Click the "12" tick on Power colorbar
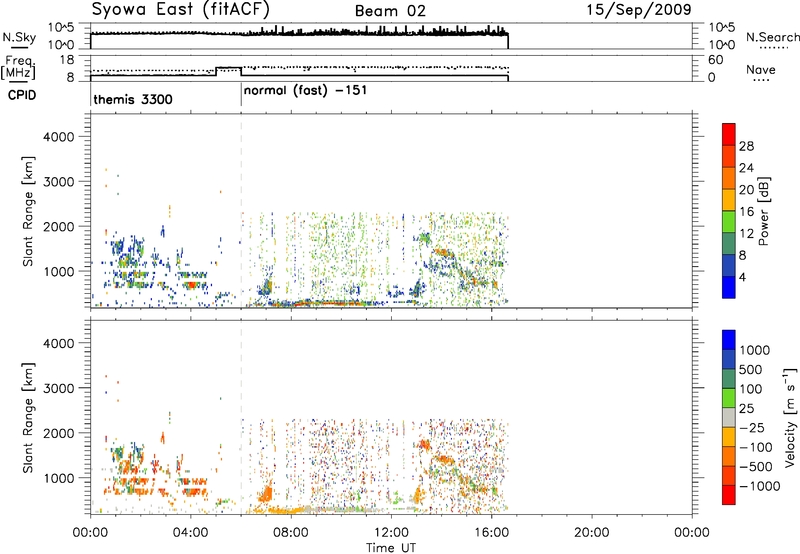Screen dimensions: 800x554 746,234
